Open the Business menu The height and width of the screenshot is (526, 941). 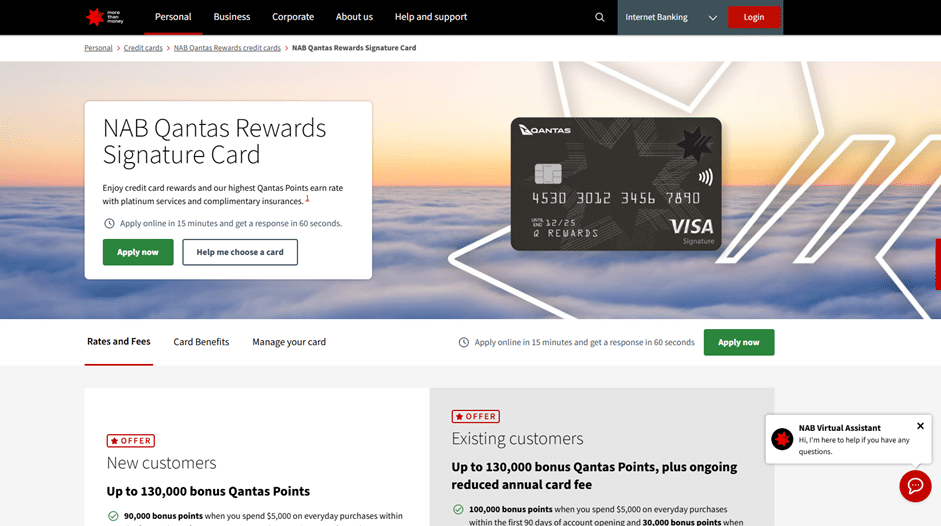[x=232, y=17]
